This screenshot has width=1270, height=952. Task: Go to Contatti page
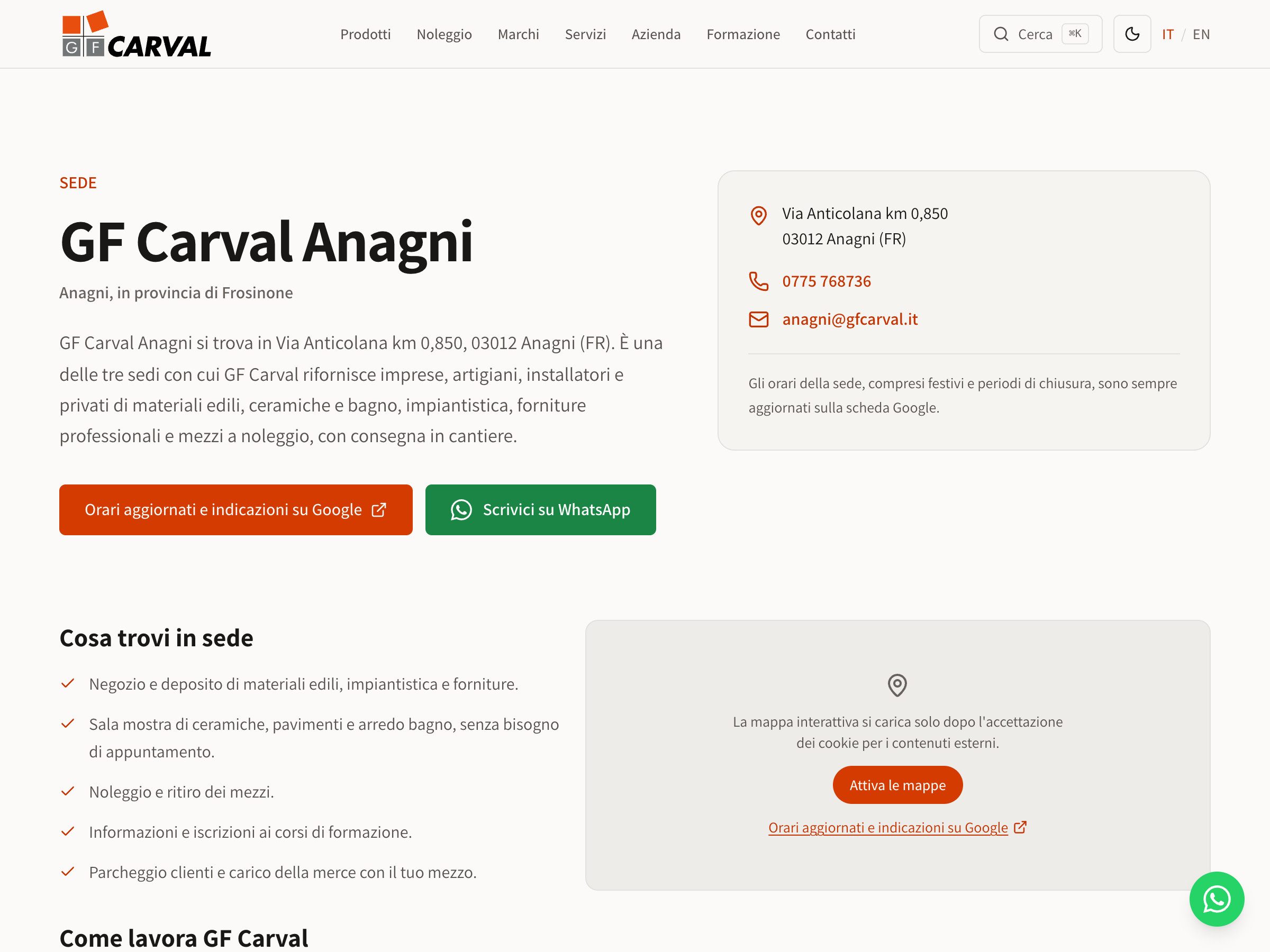click(830, 34)
